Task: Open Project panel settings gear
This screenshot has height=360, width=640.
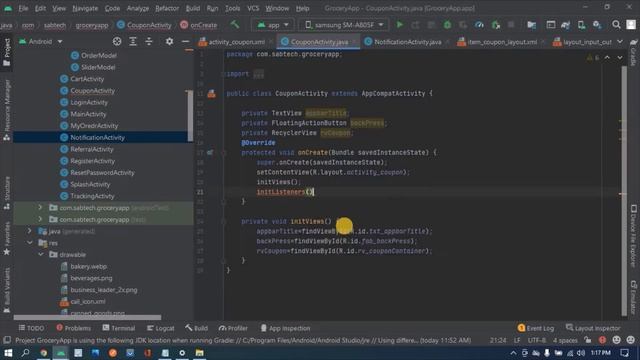Action: click(169, 41)
